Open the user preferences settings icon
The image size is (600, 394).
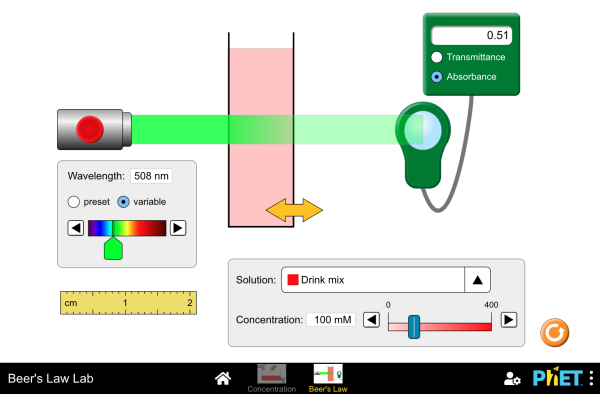[512, 378]
